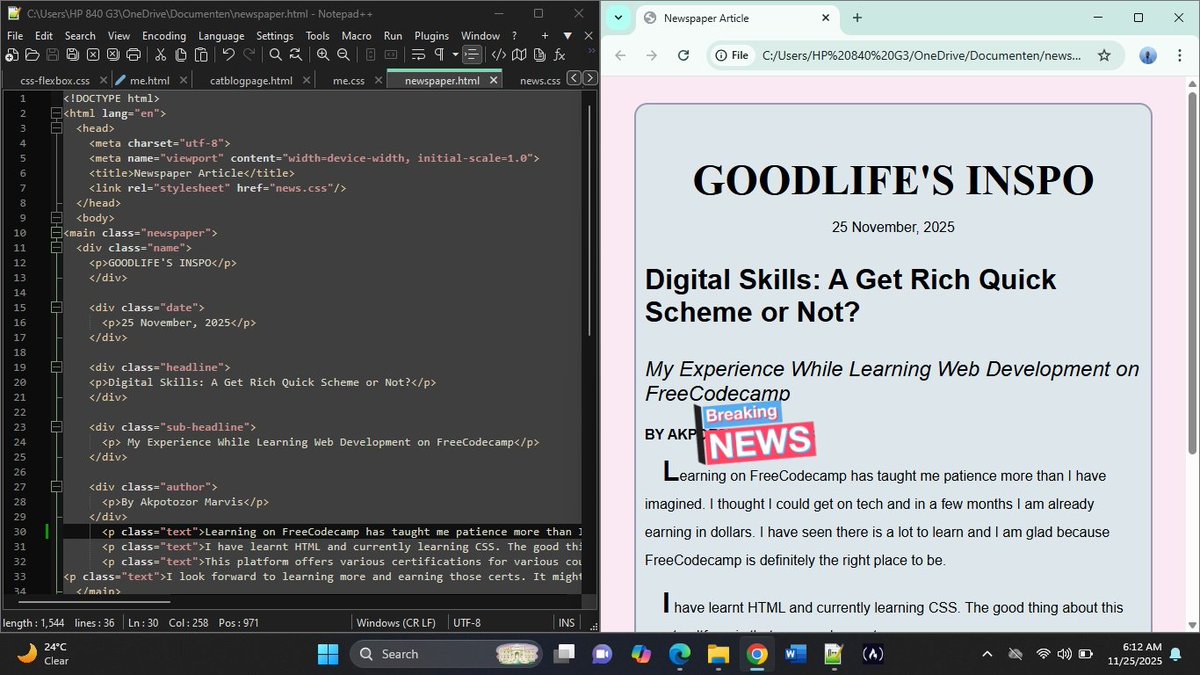Create a new file in Notepad++ toolbar

point(11,55)
